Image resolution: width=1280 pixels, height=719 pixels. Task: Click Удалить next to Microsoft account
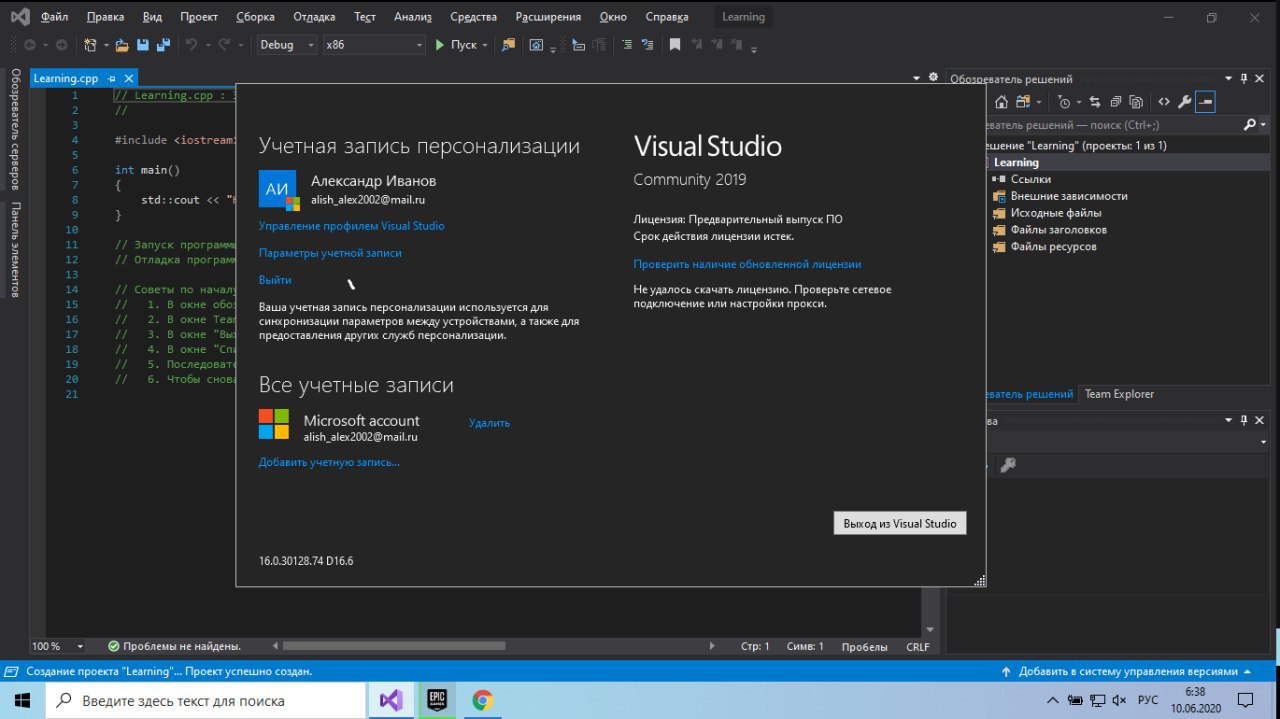[x=489, y=423]
